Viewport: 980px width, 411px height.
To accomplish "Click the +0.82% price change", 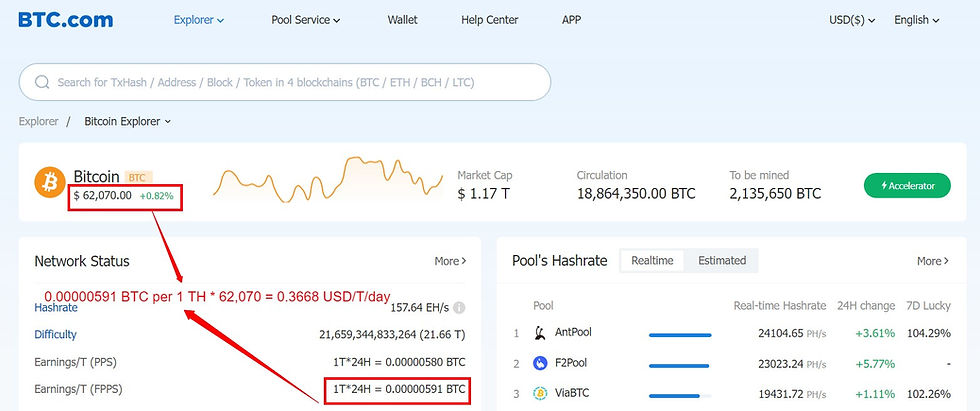I will pos(156,196).
